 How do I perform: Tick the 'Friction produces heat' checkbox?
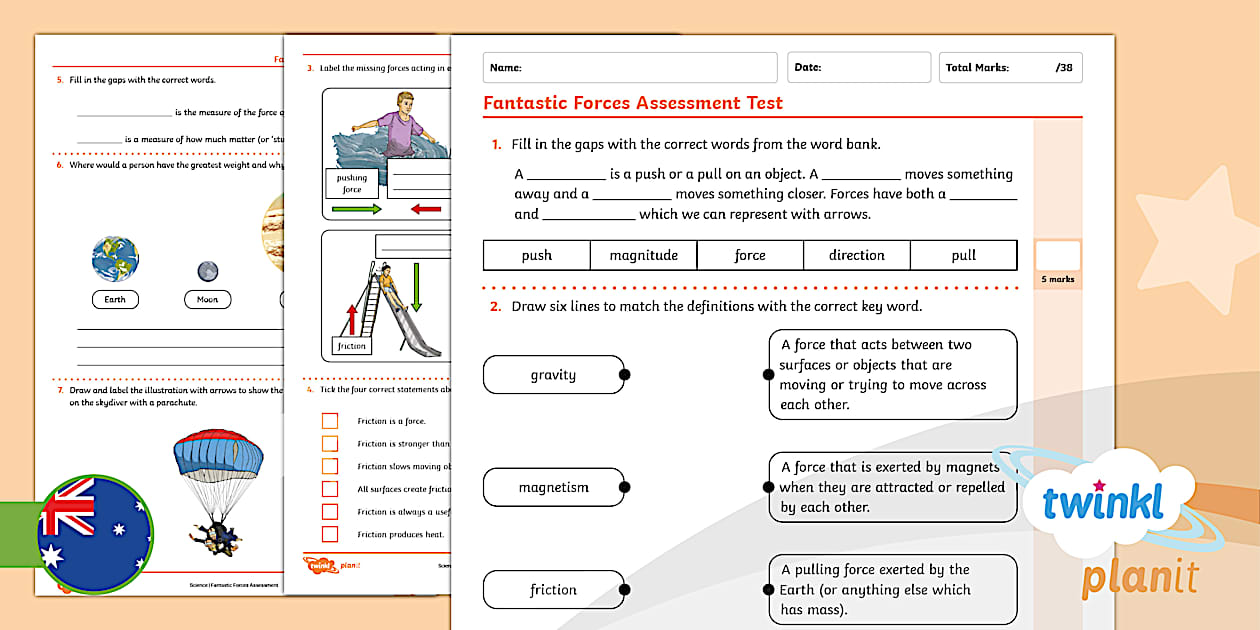330,536
